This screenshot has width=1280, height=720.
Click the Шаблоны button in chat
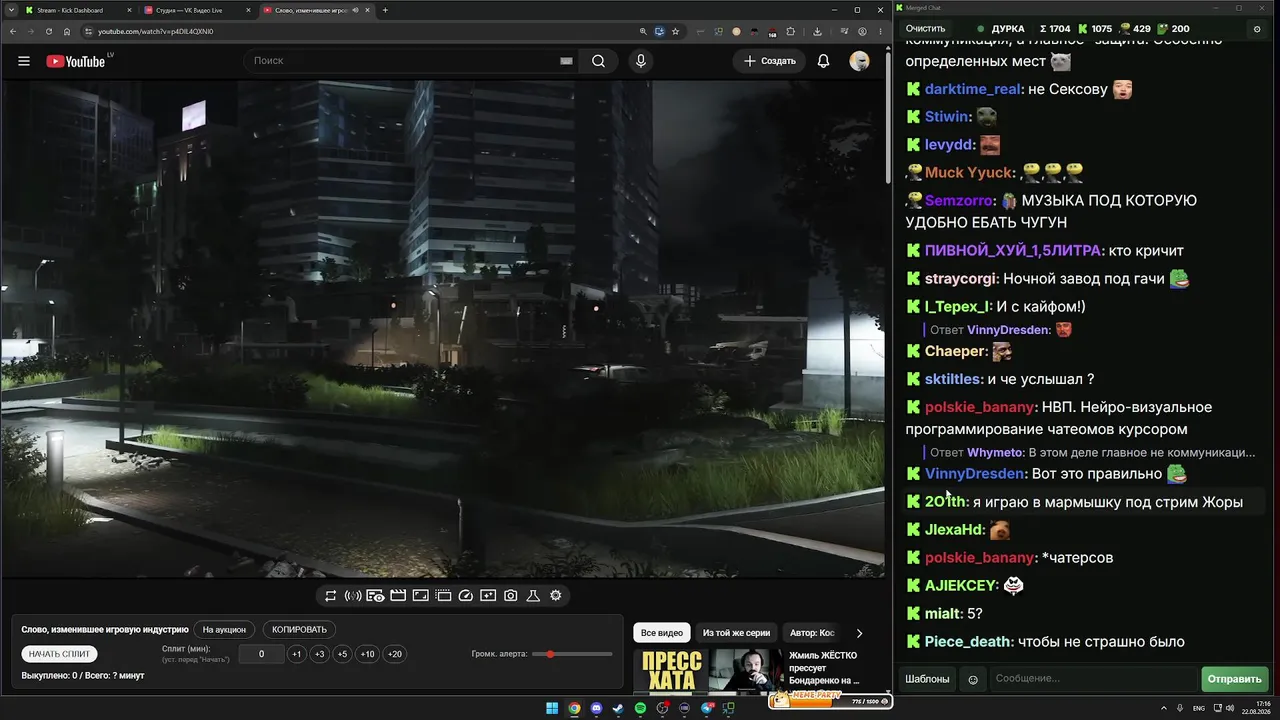point(927,680)
